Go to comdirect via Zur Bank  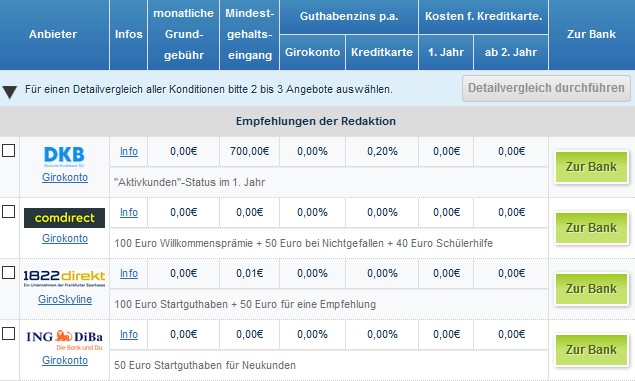(591, 228)
